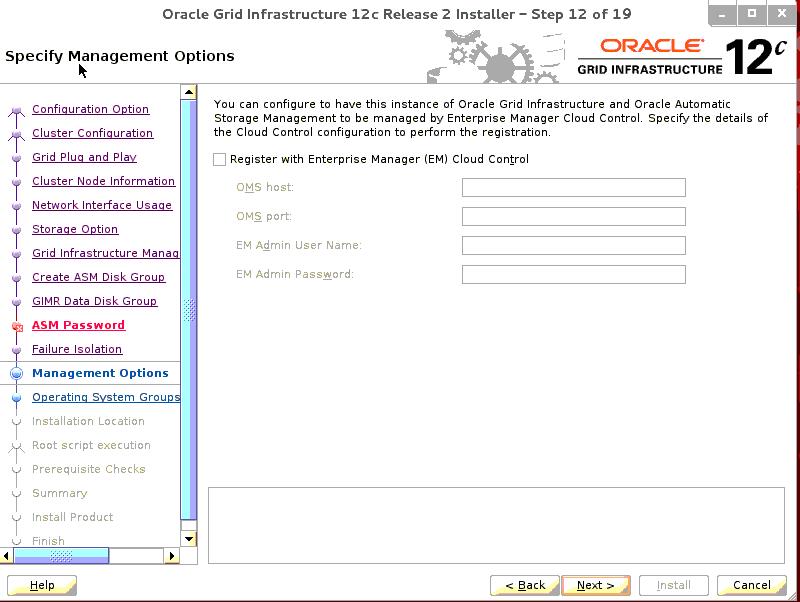Open Create ASM Disk Group step

[x=98, y=277]
